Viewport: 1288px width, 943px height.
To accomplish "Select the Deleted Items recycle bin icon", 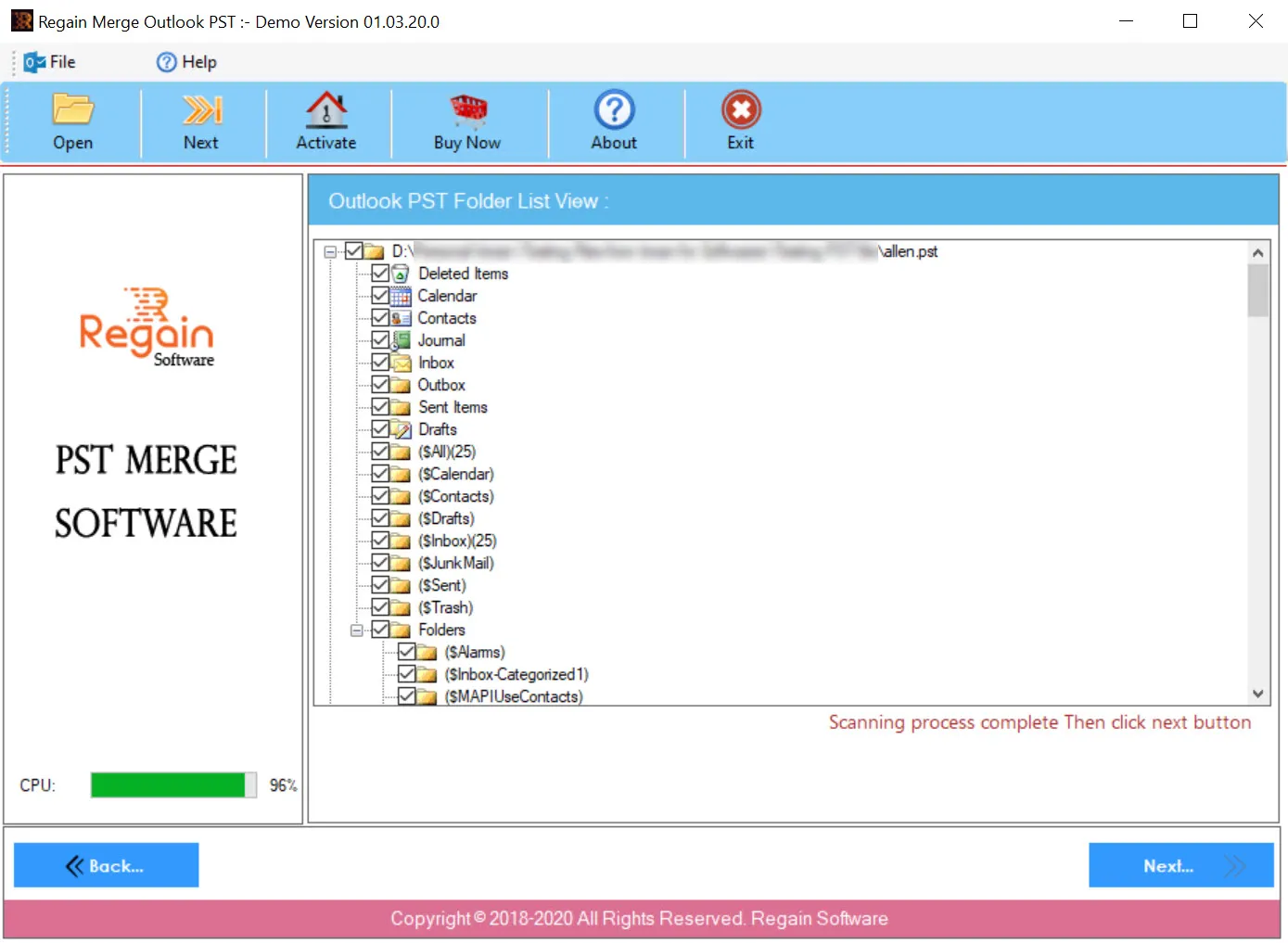I will click(x=401, y=274).
